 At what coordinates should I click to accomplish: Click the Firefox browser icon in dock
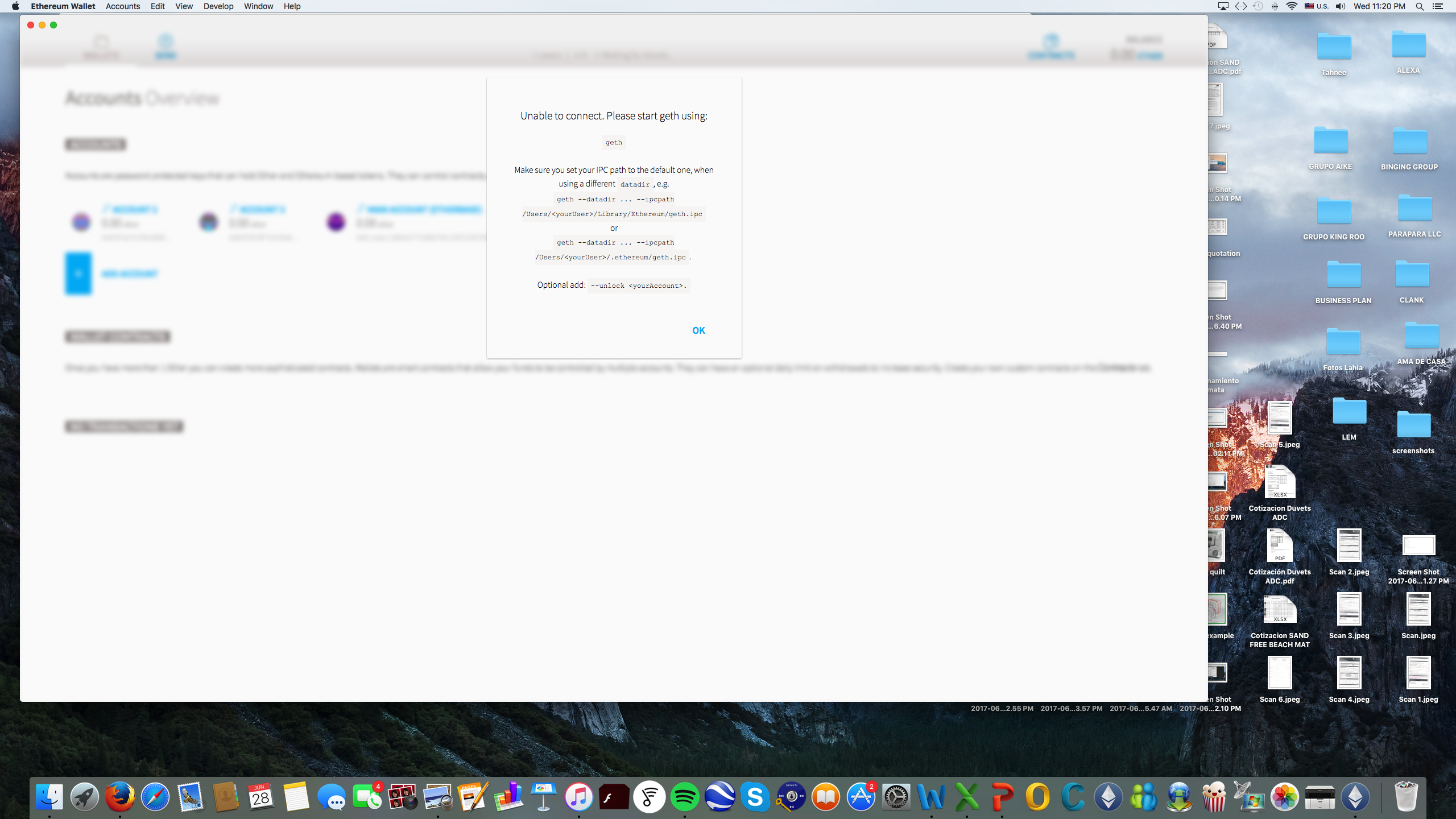pyautogui.click(x=119, y=796)
